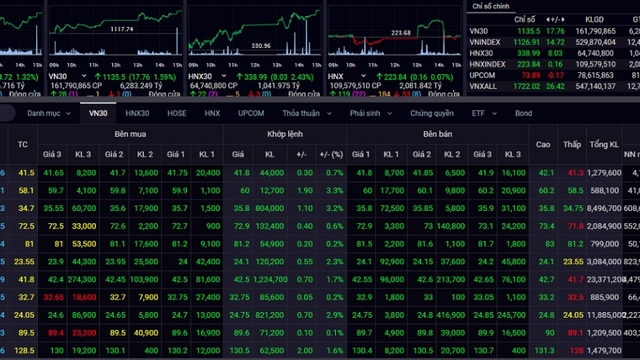640x360 pixels.
Task: Click buy-side KL 3 cell 274,300
Action: tap(82, 280)
